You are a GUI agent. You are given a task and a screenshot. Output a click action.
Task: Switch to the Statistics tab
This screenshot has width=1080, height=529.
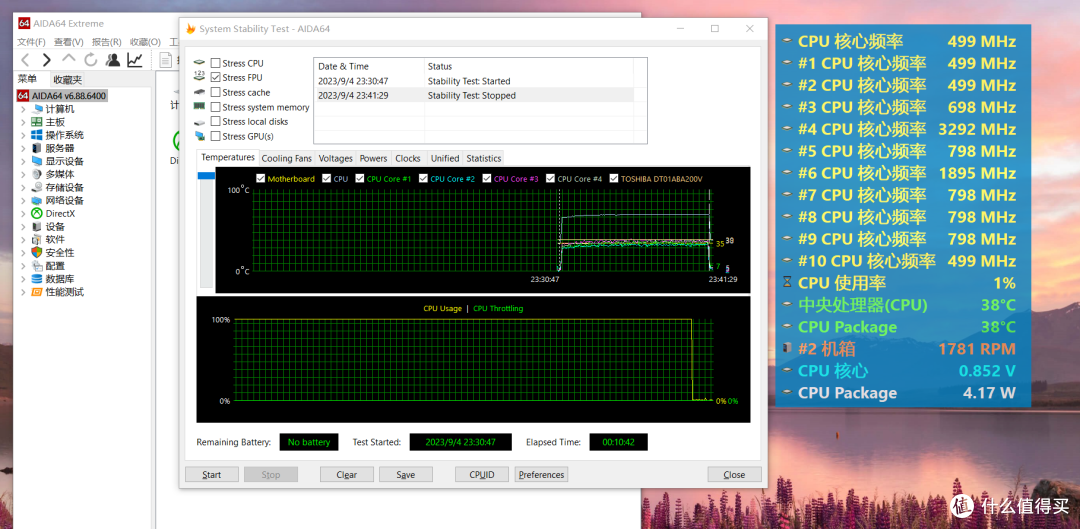[484, 158]
